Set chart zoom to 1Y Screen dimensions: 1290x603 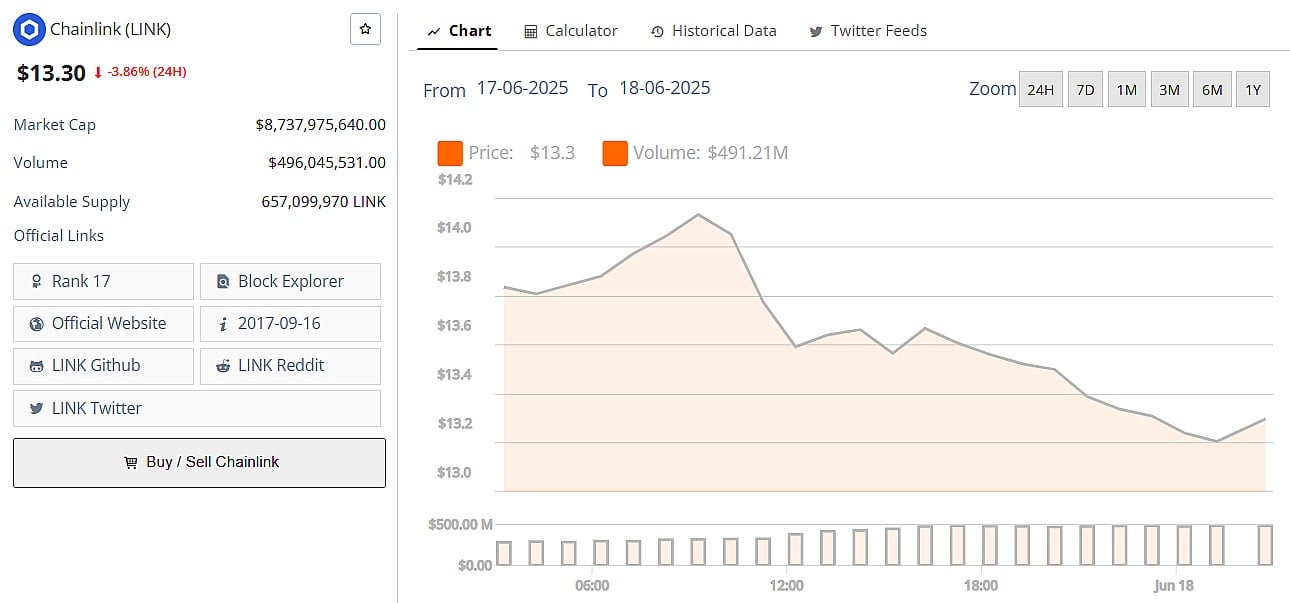[x=1253, y=89]
